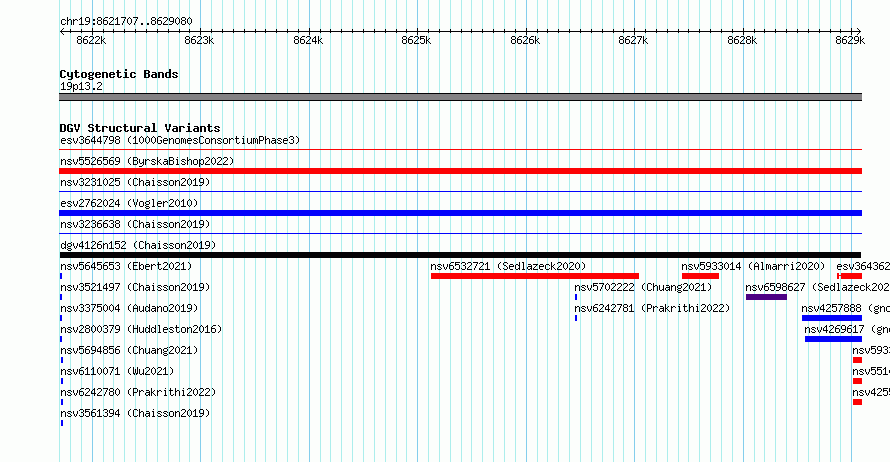The image size is (890, 462).
Task: Click the blue nsv4257888 variant bar
Action: [832, 318]
